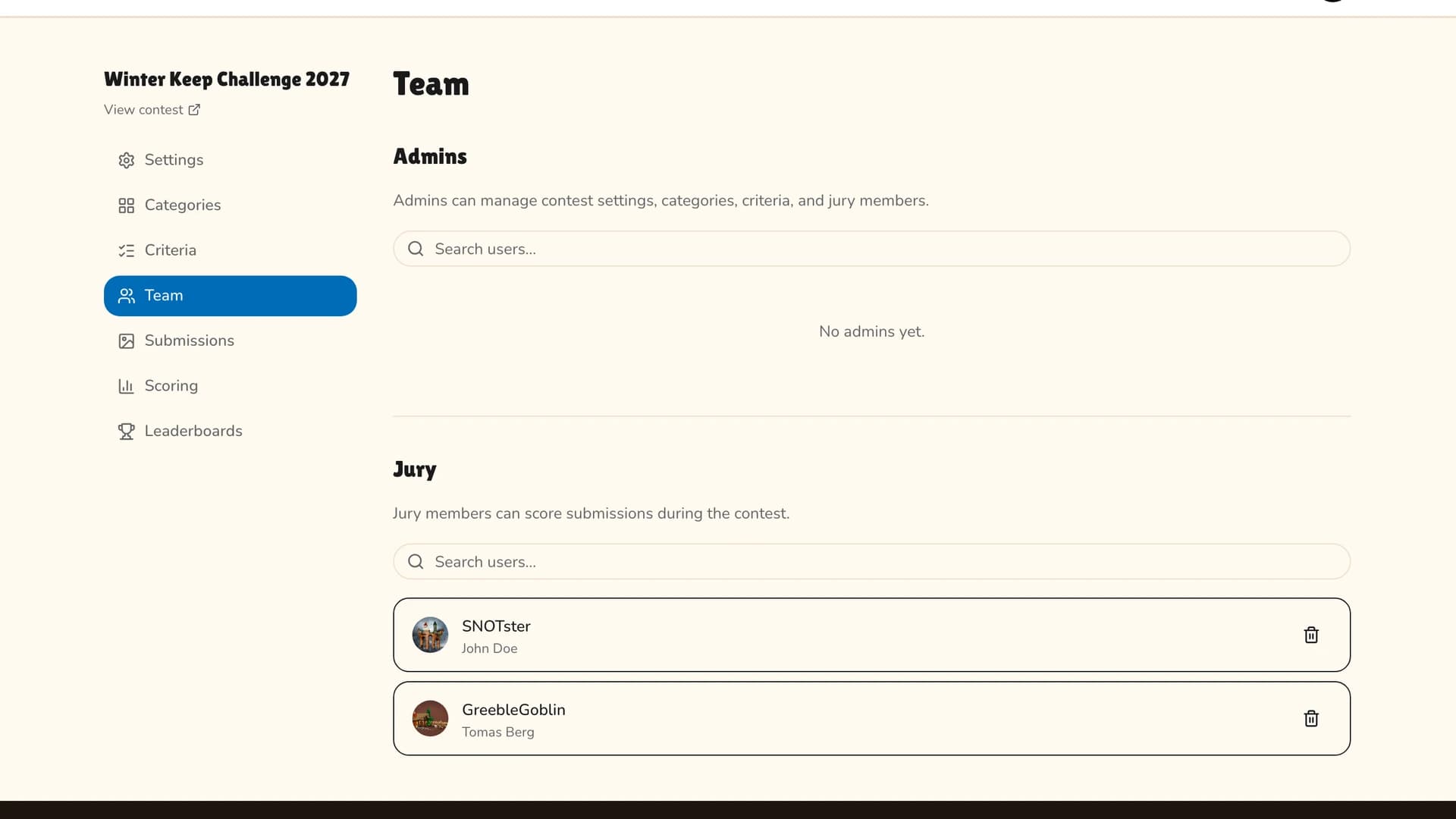This screenshot has width=1456, height=819.
Task: Open the Categories section
Action: (x=230, y=206)
